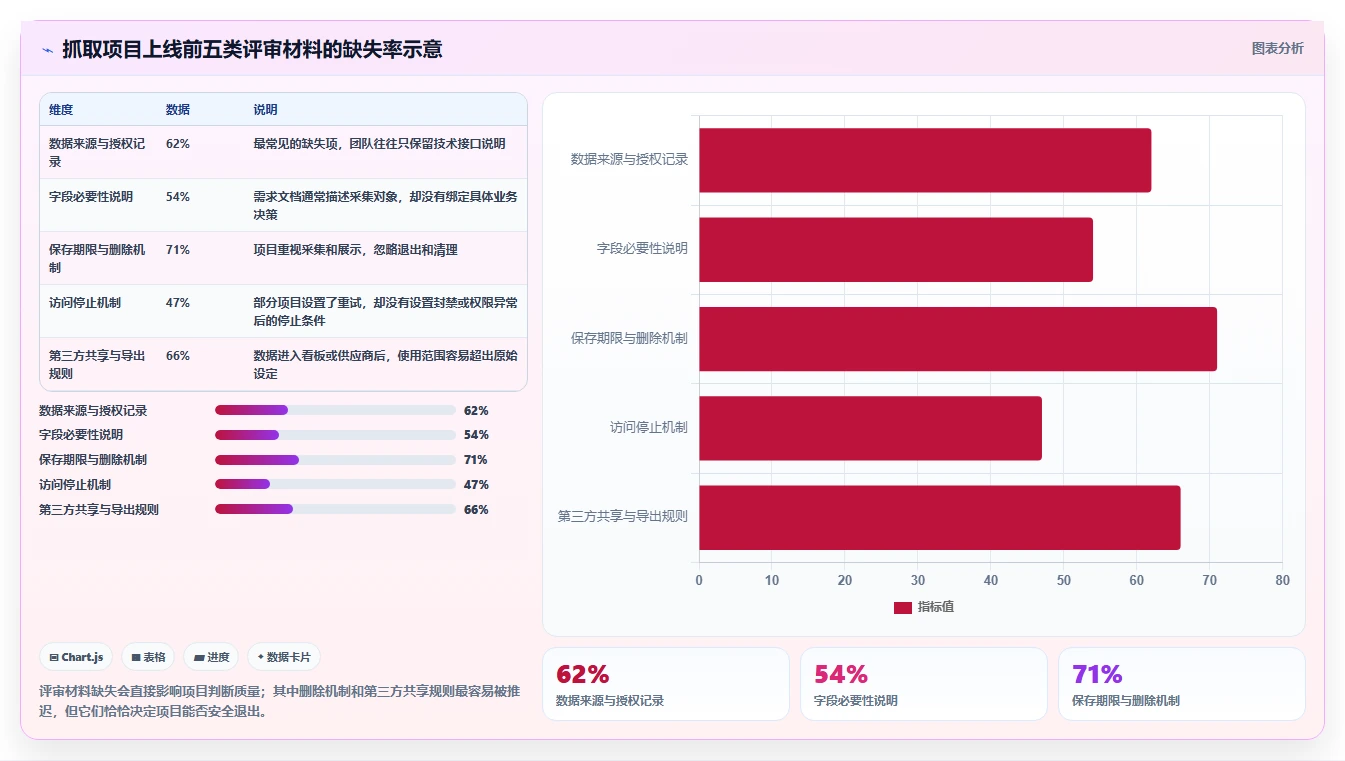
Task: Click the 66% cell in the table
Action: tap(178, 356)
